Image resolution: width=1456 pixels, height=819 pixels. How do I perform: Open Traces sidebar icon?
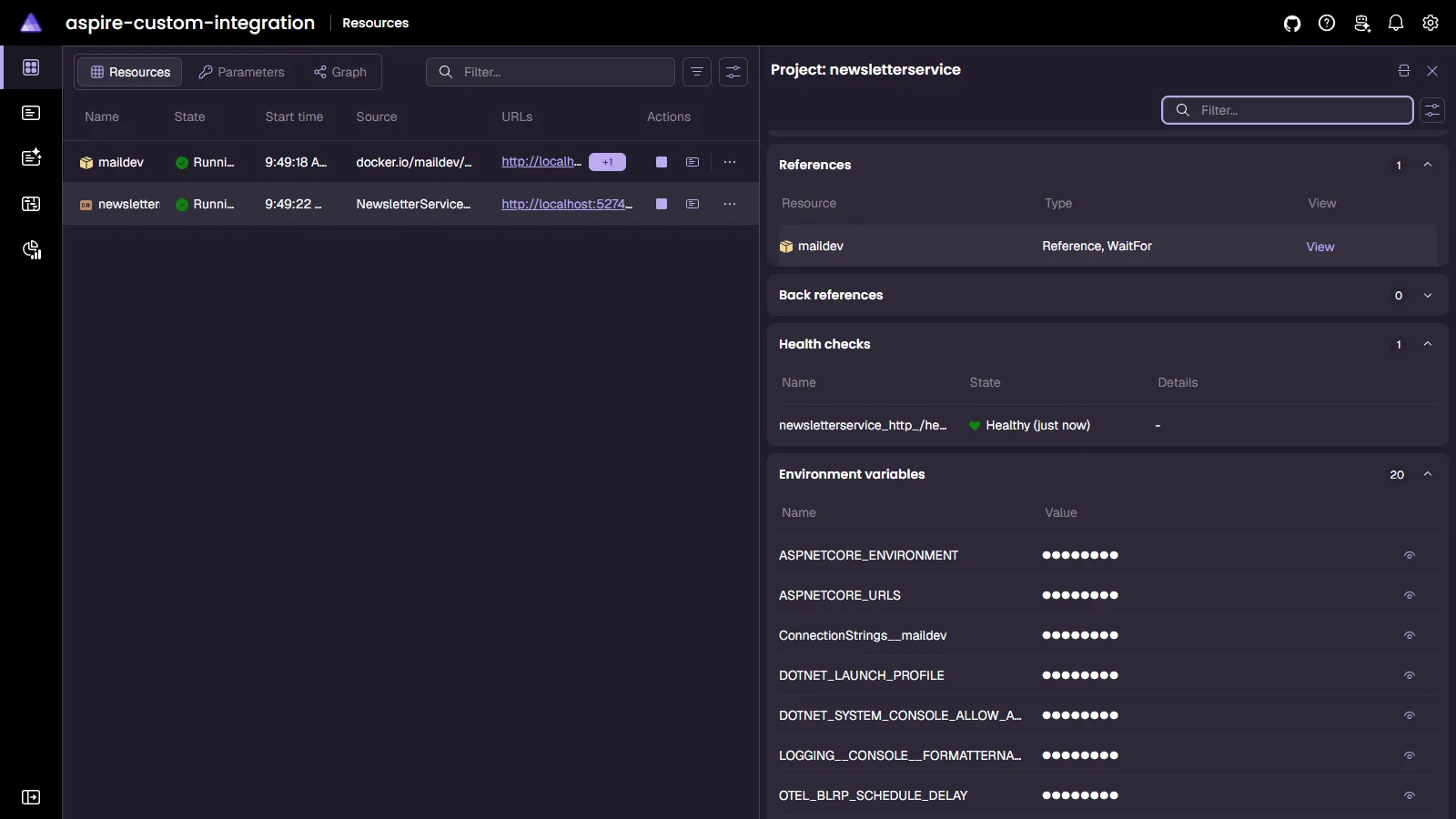coord(31,204)
